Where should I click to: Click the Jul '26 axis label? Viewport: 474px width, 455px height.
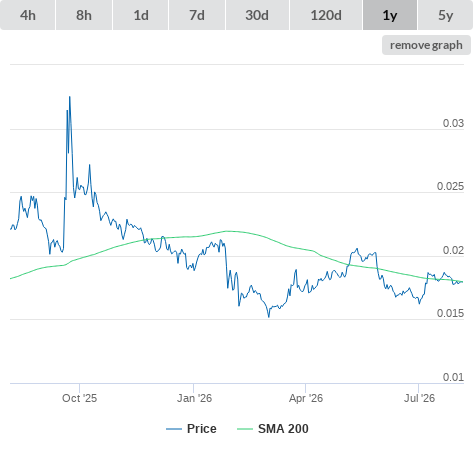point(419,398)
